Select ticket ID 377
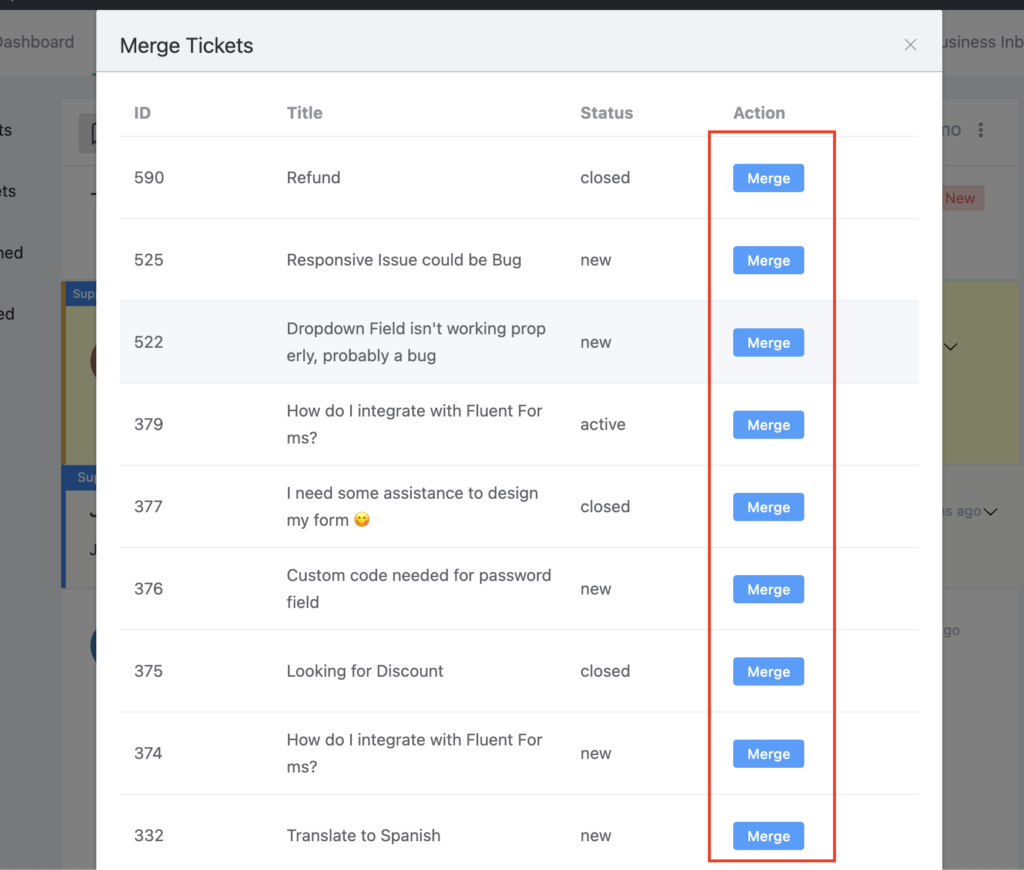This screenshot has width=1024, height=870. pos(149,507)
